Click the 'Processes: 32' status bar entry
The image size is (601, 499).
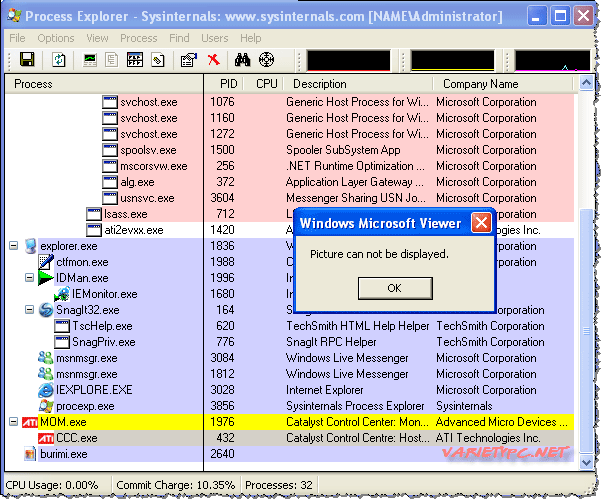[x=279, y=485]
